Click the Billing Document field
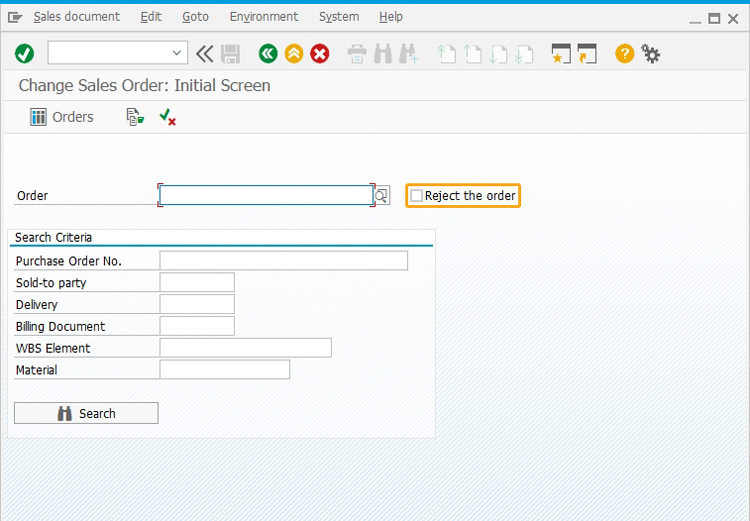Screen dimensions: 750x521 197,326
